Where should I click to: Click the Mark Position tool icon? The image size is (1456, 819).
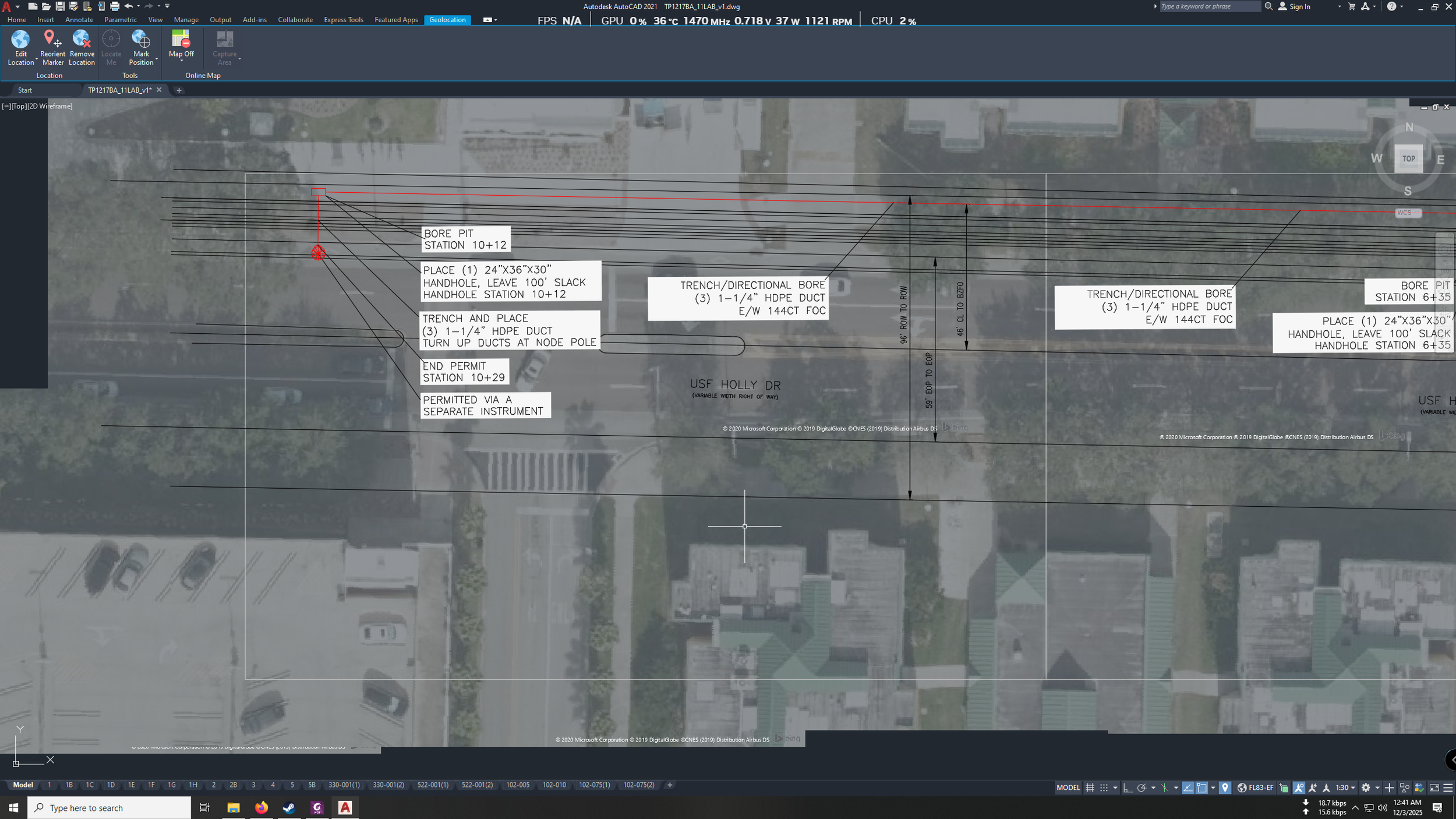click(141, 40)
